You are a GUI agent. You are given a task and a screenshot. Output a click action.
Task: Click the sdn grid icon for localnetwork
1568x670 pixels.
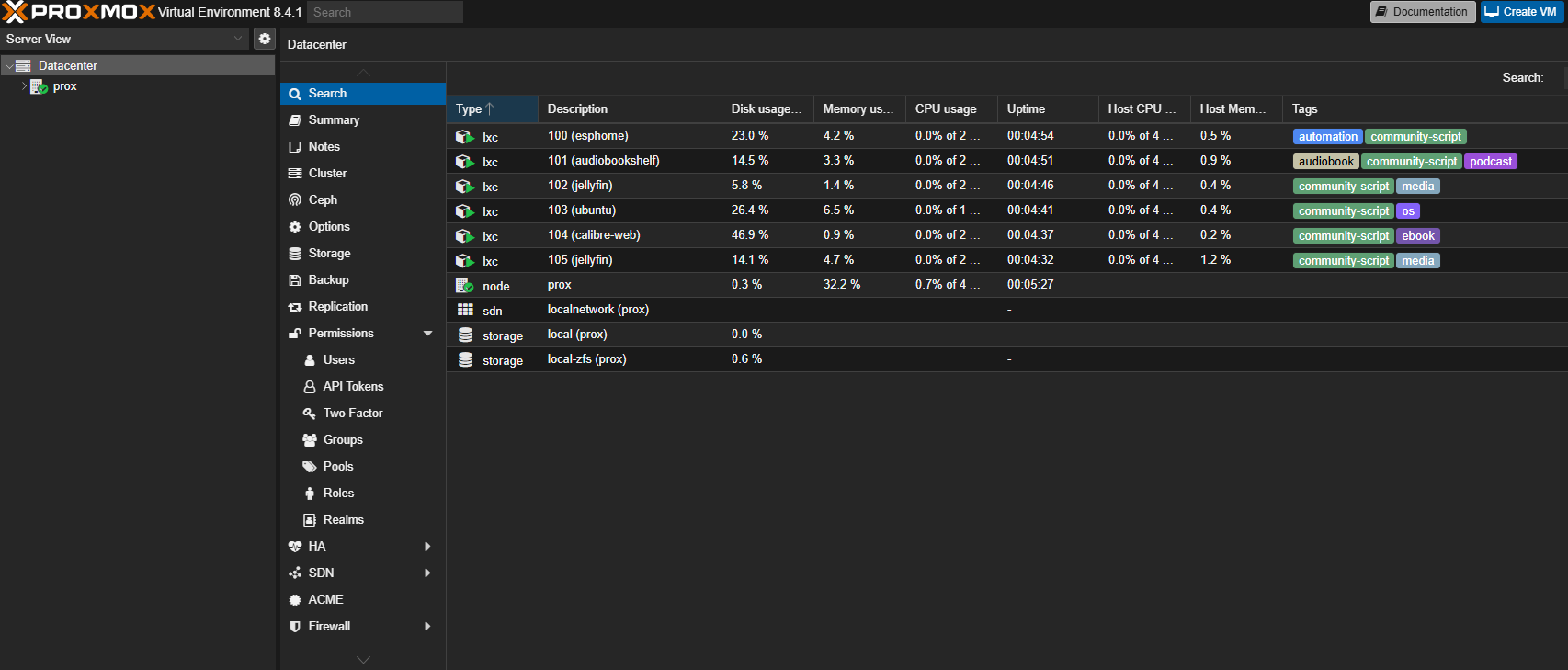click(x=465, y=310)
